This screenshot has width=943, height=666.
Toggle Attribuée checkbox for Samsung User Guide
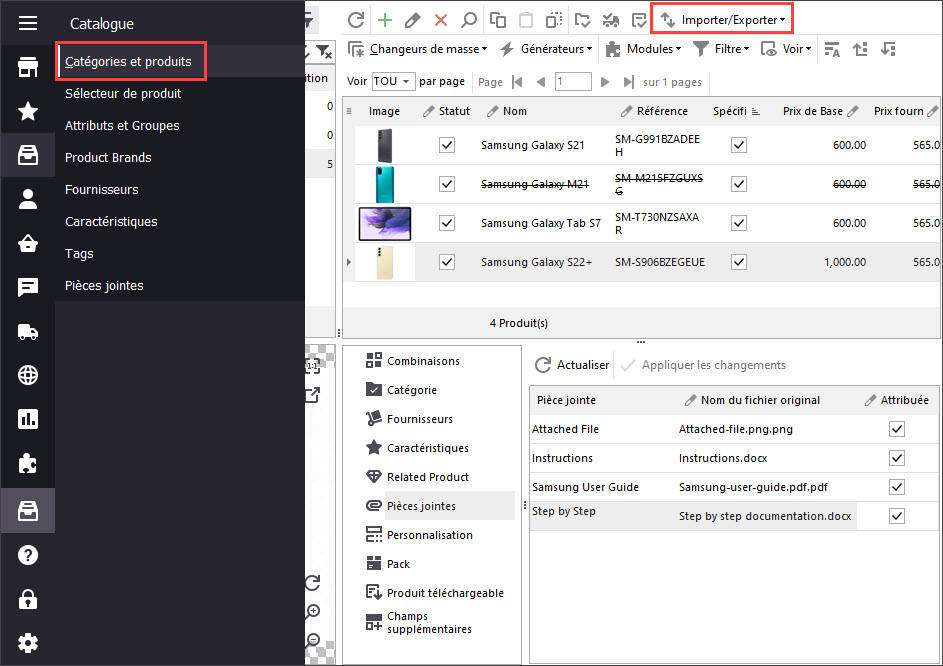[x=897, y=487]
